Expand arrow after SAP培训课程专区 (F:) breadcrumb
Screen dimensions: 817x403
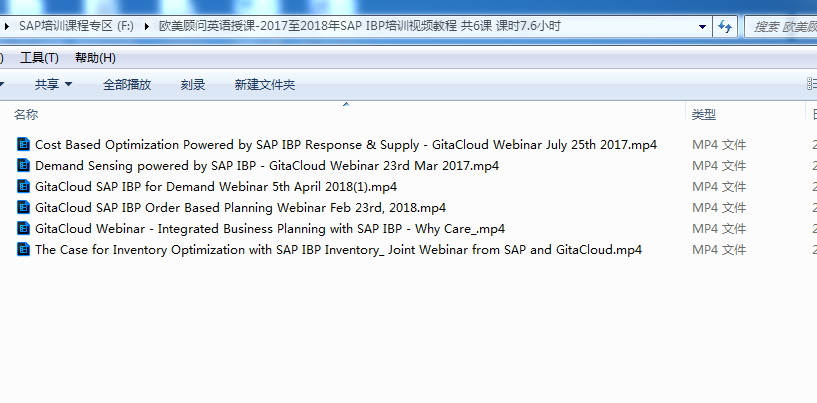click(x=146, y=26)
